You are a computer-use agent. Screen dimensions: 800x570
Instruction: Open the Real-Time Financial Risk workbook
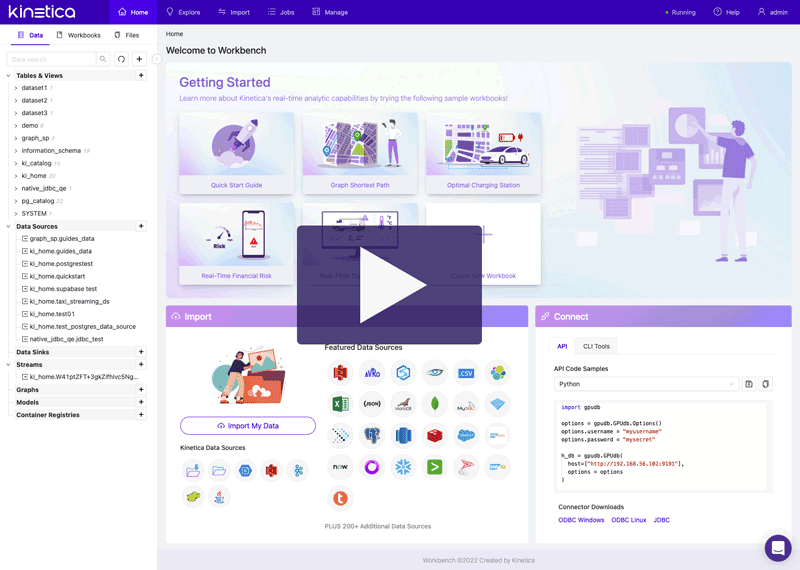tap(237, 244)
